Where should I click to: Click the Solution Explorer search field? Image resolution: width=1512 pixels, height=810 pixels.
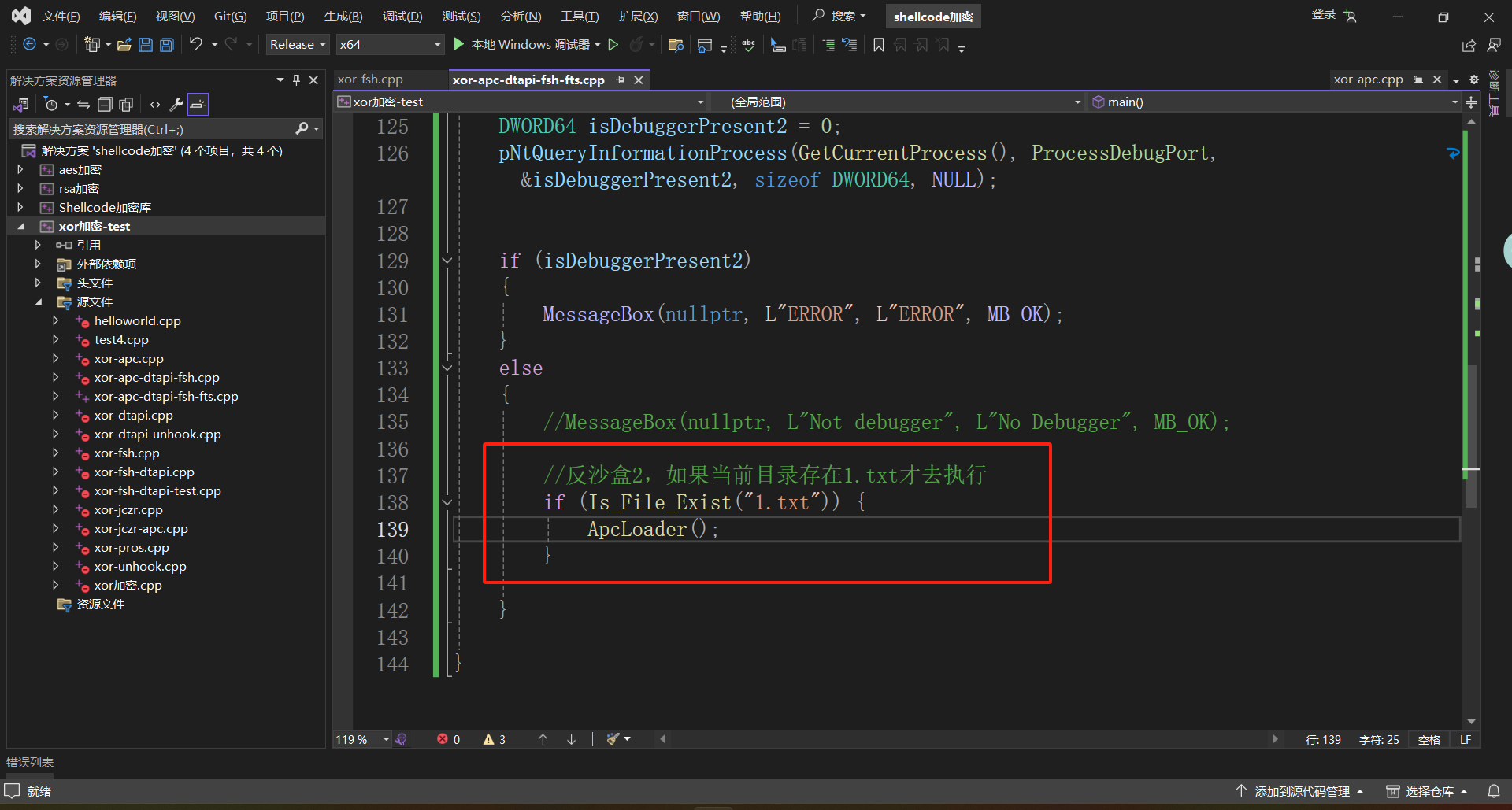point(154,129)
